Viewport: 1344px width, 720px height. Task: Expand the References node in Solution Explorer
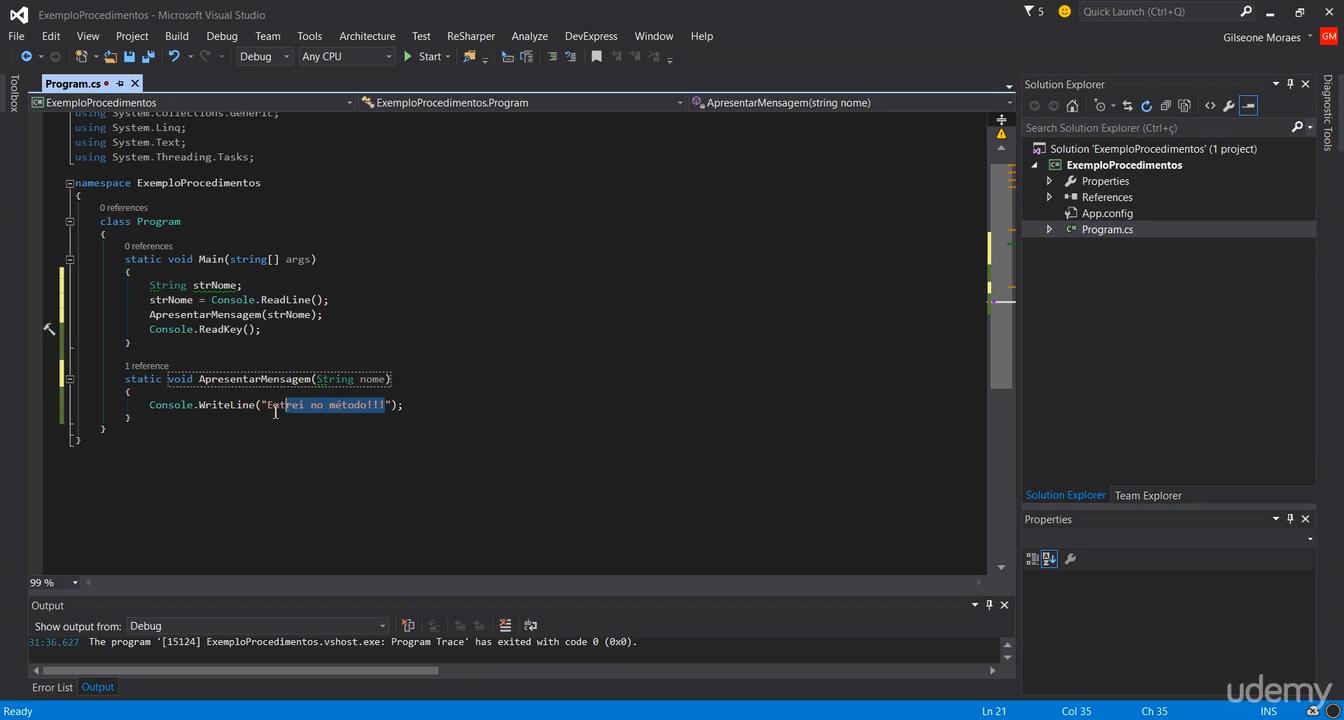tap(1049, 197)
